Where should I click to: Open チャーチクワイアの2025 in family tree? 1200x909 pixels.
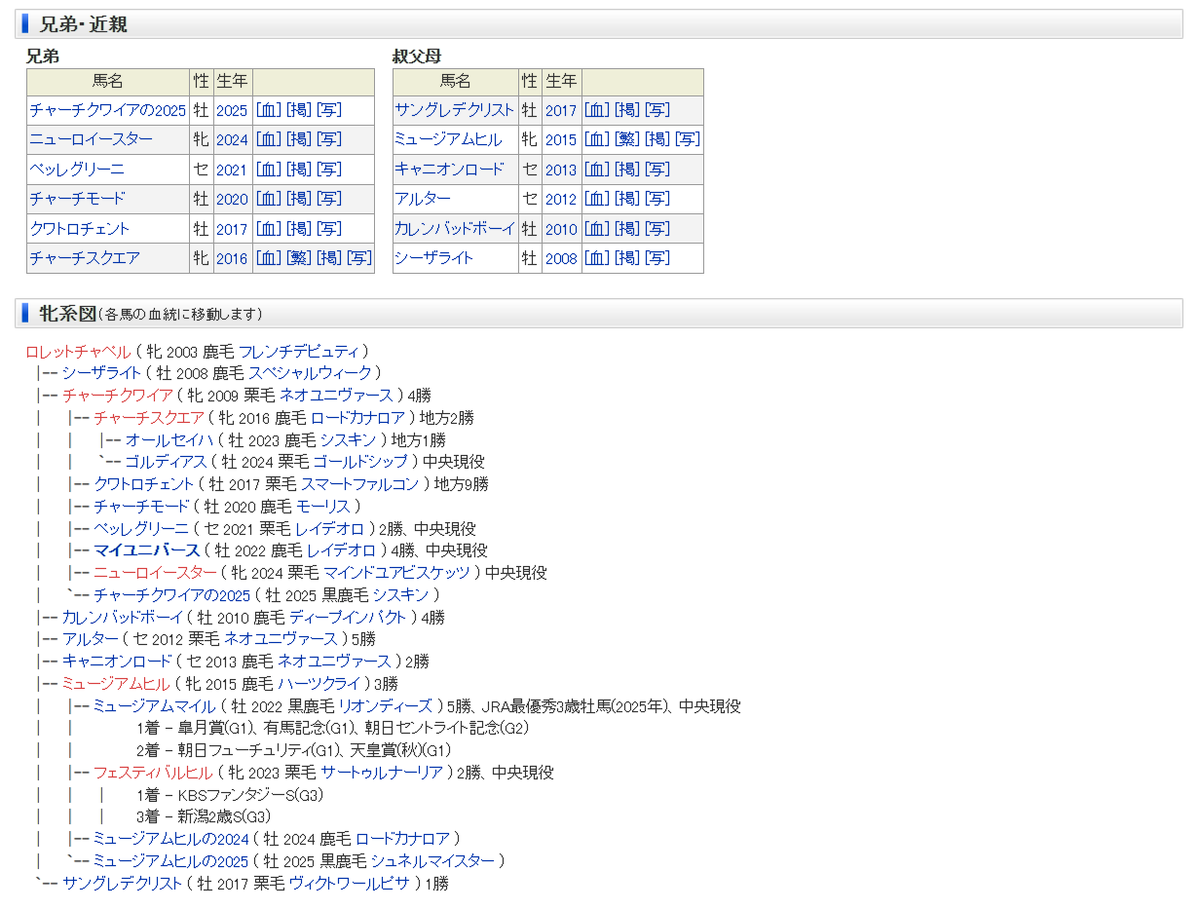coord(172,594)
